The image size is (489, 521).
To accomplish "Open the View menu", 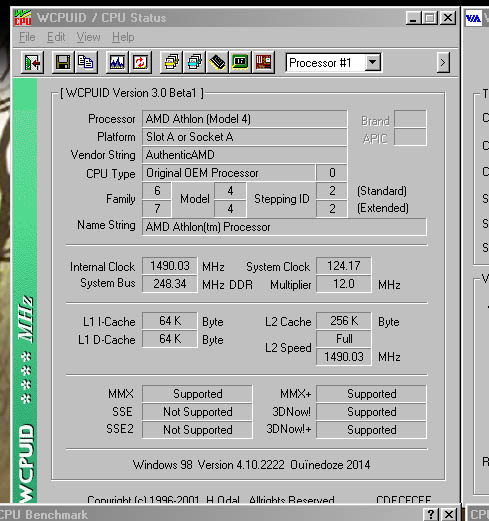I will [88, 37].
